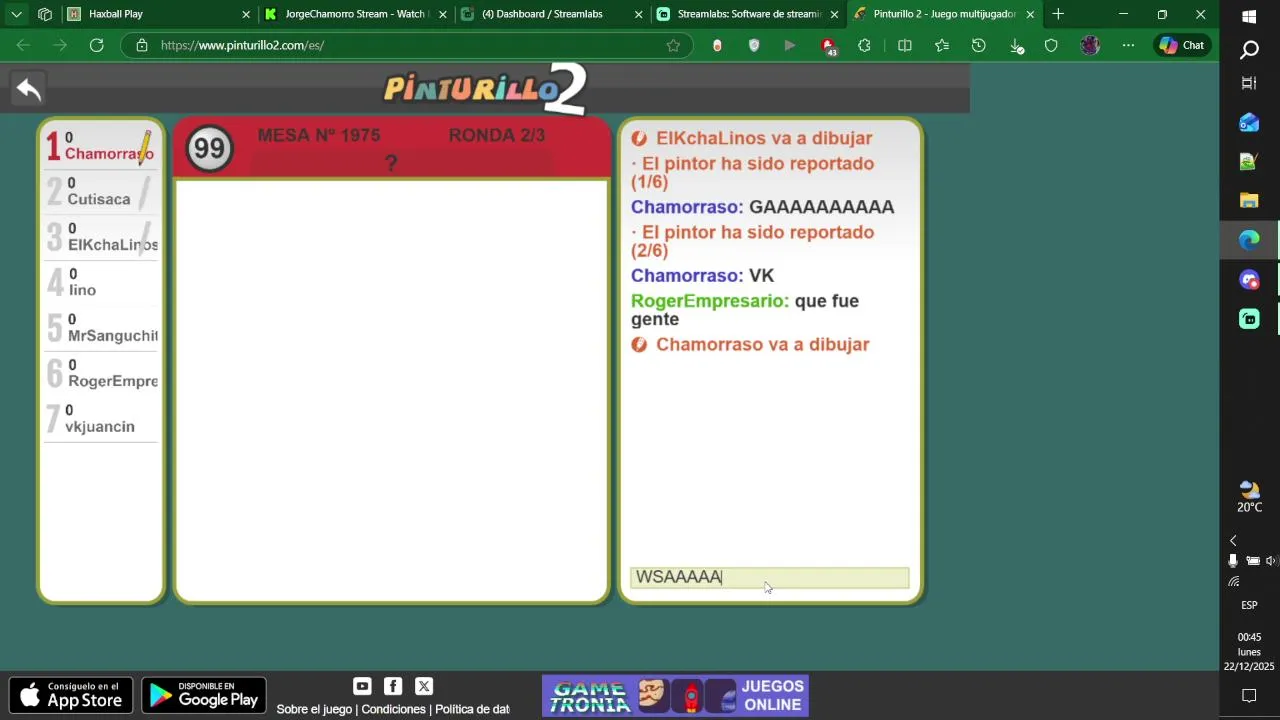Click the Gametronia Juegos Online banner
The height and width of the screenshot is (720, 1280).
click(x=675, y=696)
